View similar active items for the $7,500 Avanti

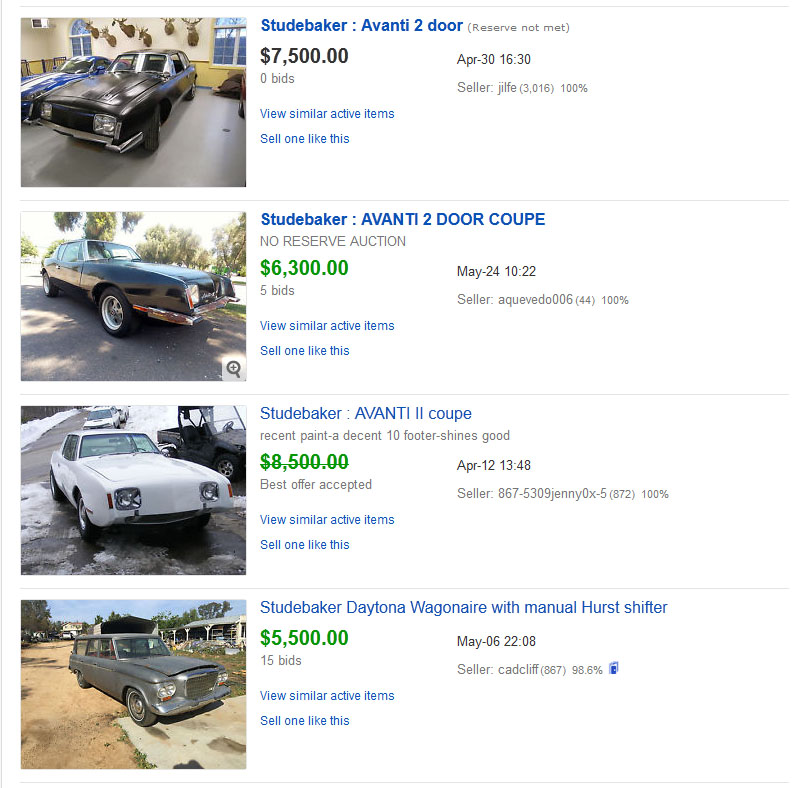[327, 114]
